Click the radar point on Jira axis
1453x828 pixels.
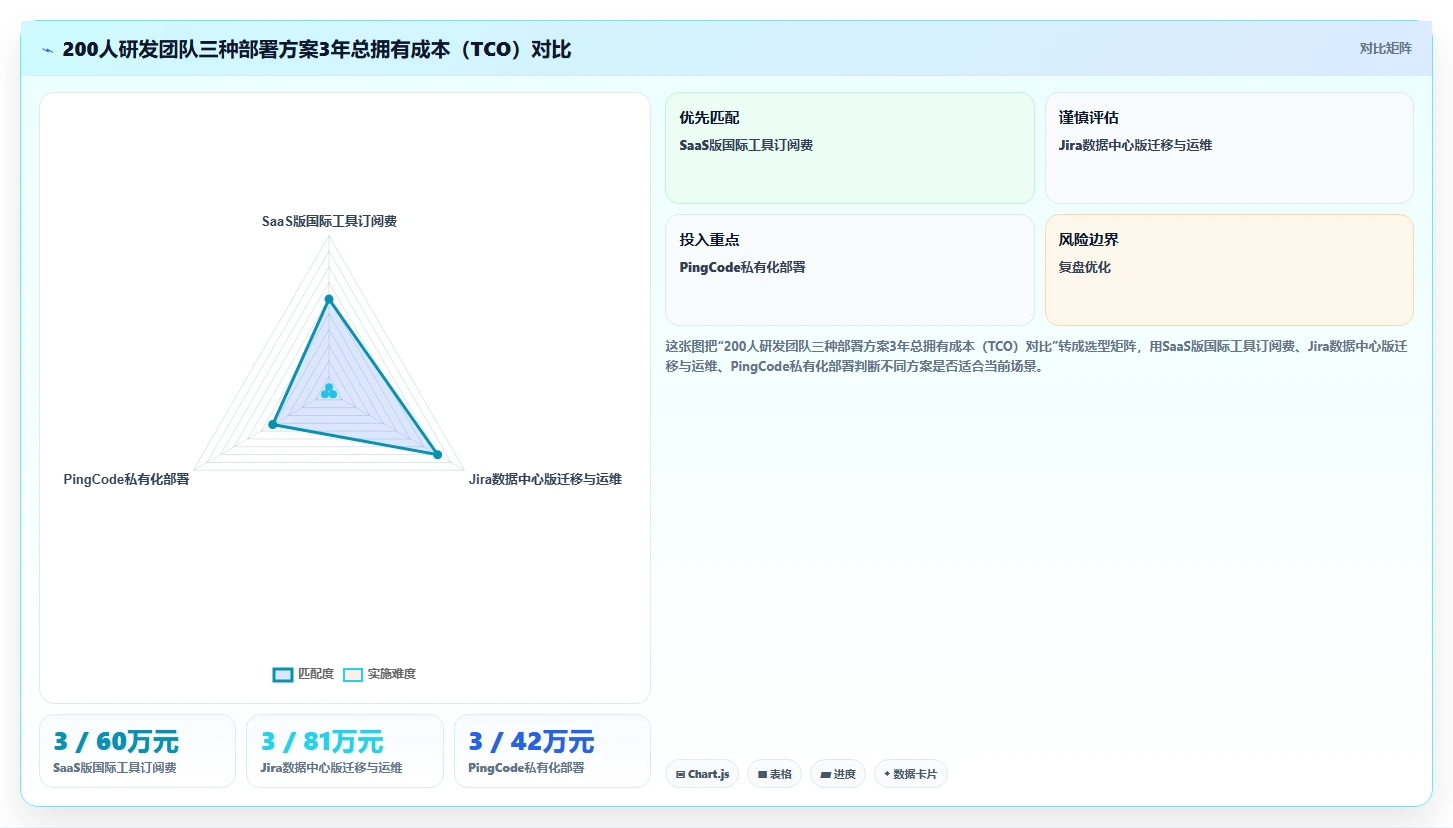click(x=437, y=455)
